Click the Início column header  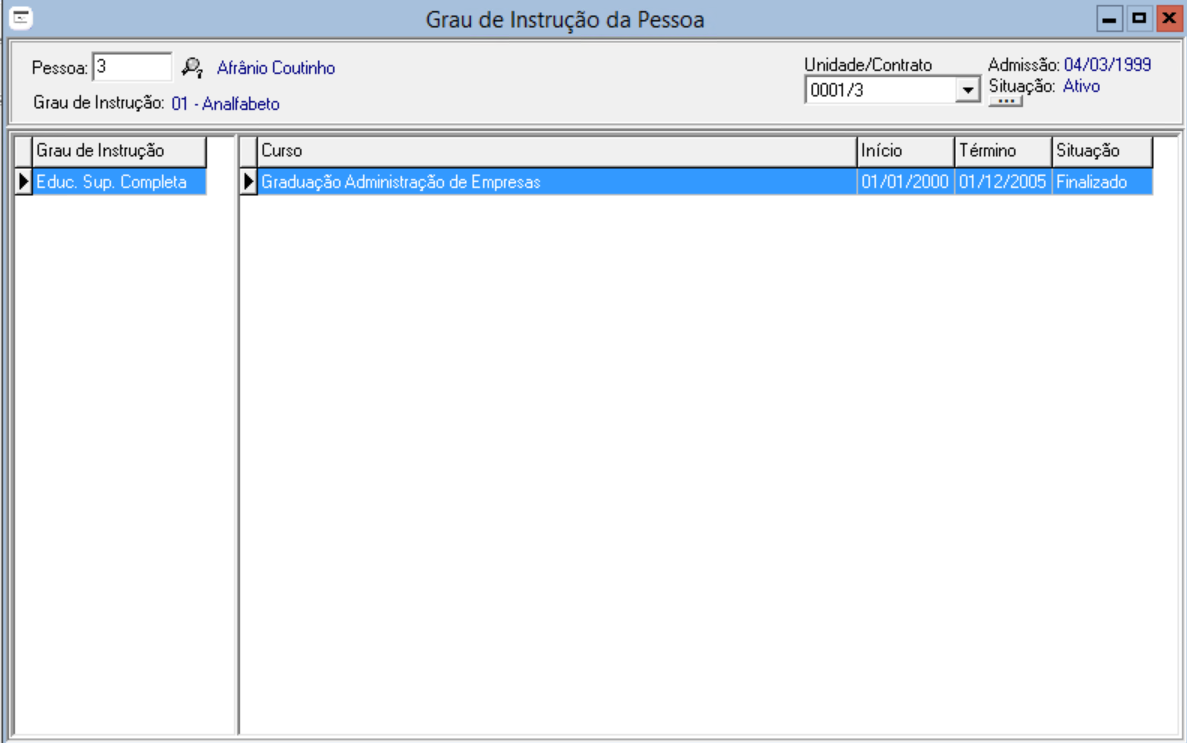coord(905,151)
